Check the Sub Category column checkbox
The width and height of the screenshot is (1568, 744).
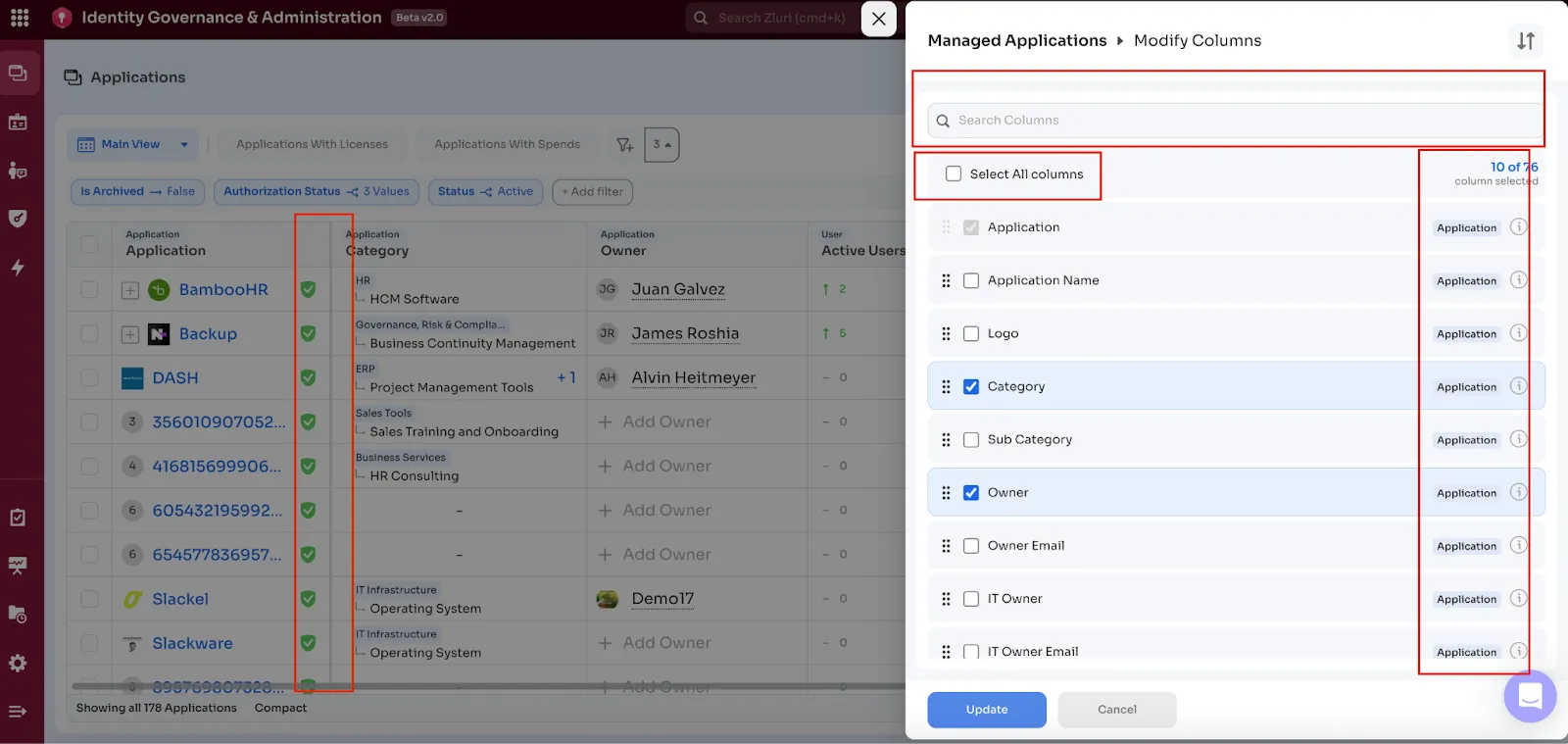[x=971, y=439]
